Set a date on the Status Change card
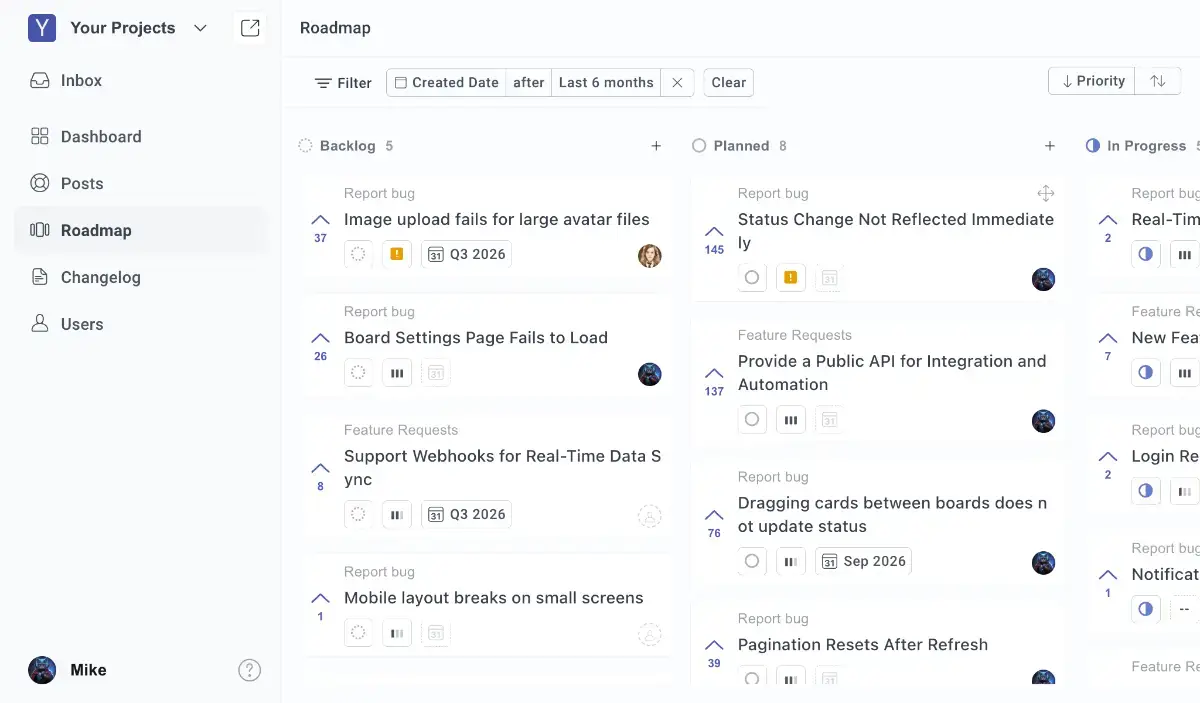Viewport: 1200px width, 703px height. tap(829, 278)
